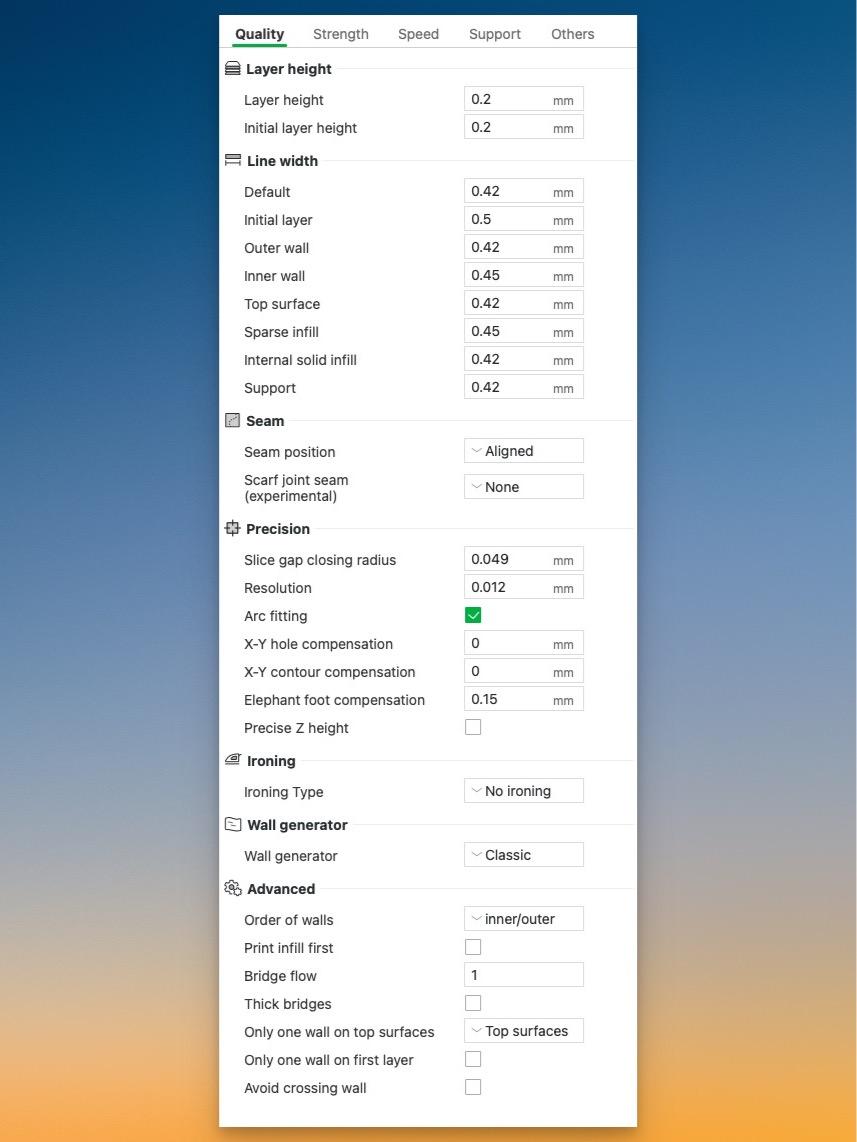Viewport: 857px width, 1142px height.
Task: Click the Ironing section icon
Action: (x=232, y=760)
